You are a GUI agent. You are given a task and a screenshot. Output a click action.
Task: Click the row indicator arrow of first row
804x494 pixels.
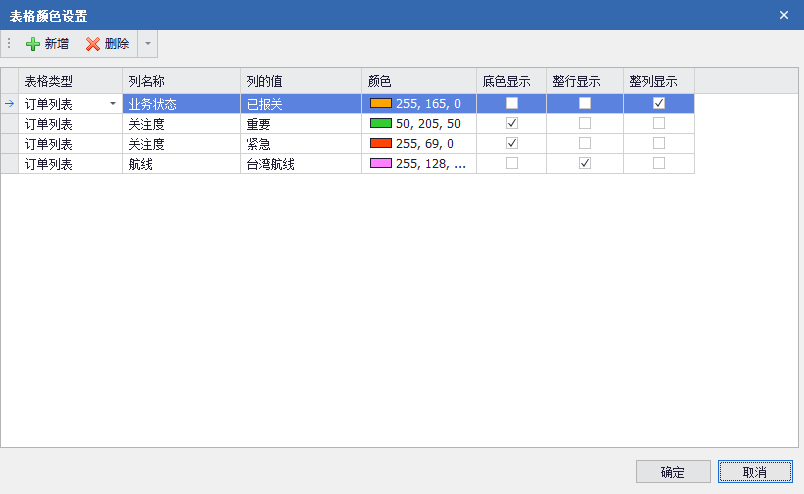click(x=9, y=104)
